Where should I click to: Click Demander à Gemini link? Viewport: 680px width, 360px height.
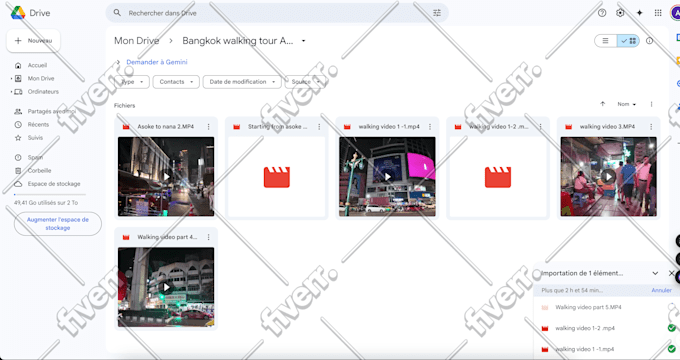coord(157,62)
